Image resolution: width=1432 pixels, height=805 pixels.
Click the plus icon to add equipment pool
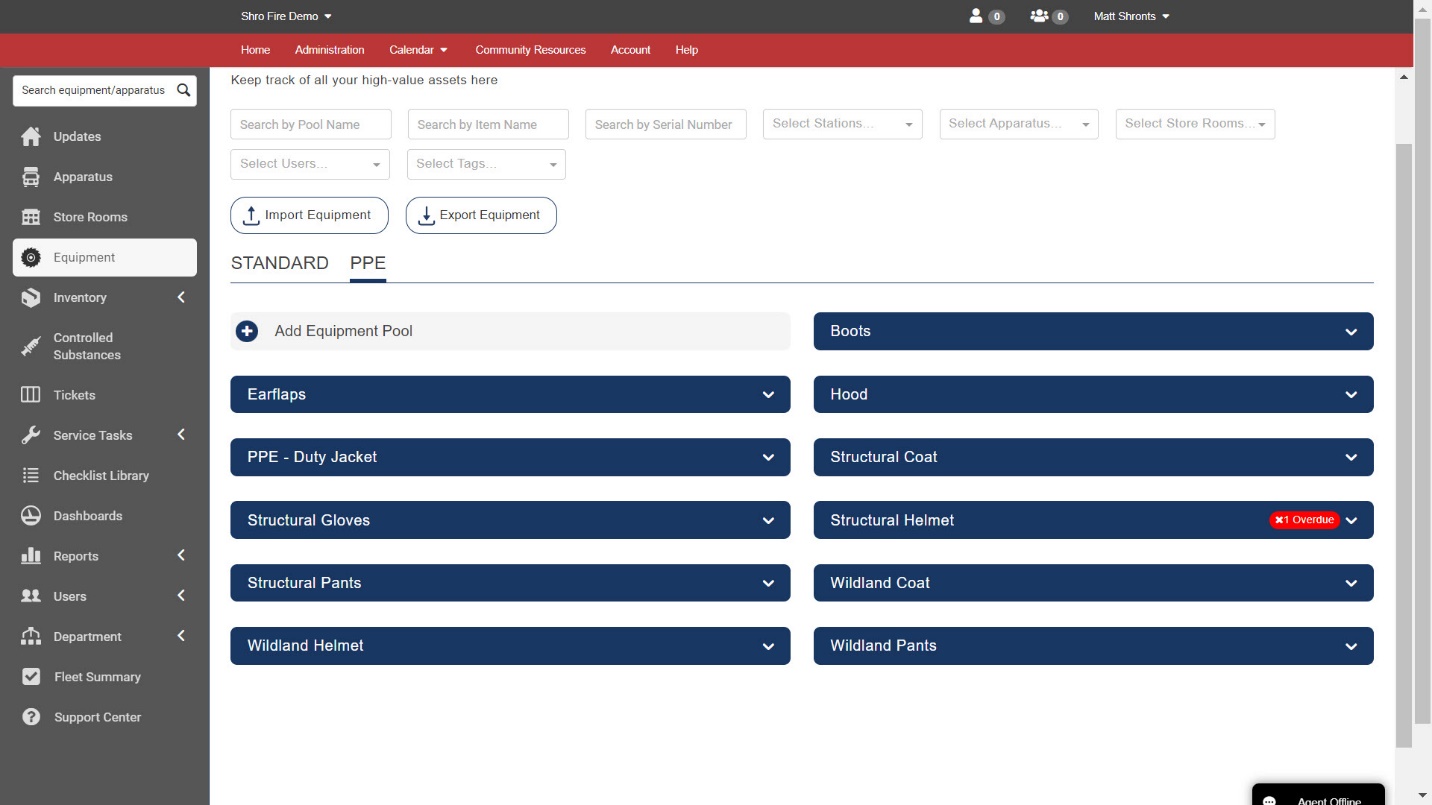point(247,331)
